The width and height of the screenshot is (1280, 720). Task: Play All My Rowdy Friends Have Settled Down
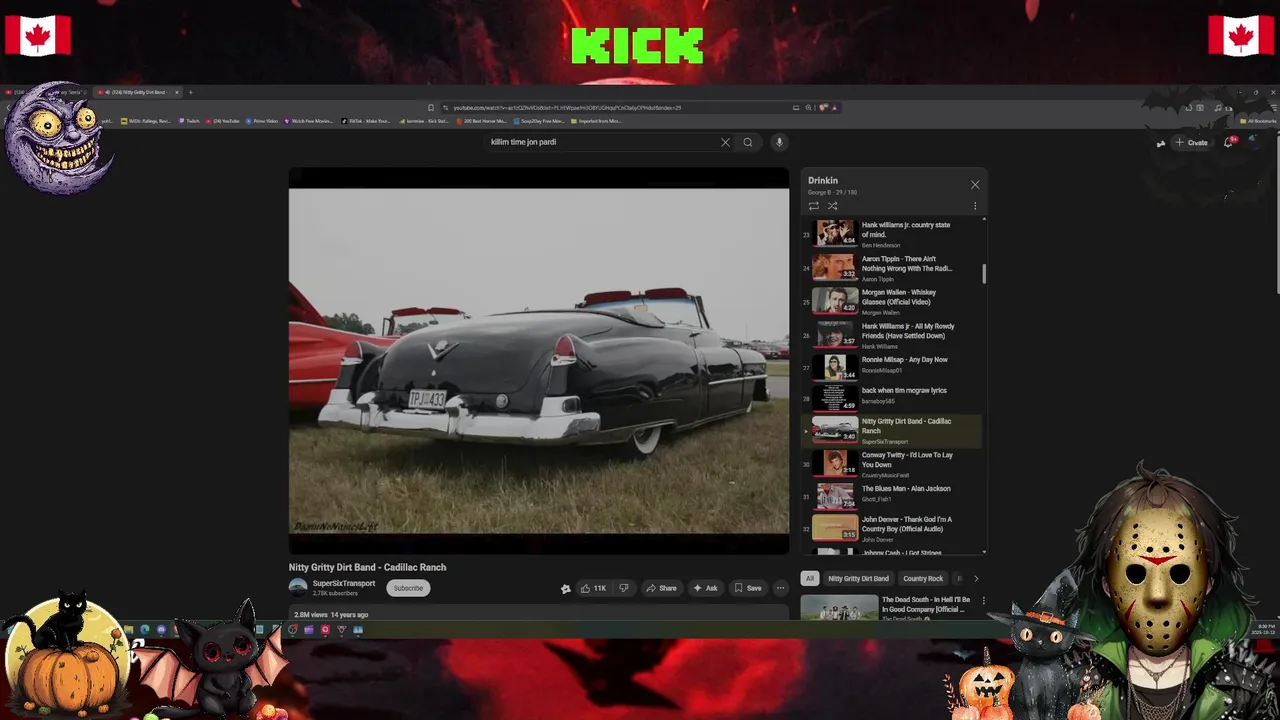(x=892, y=335)
